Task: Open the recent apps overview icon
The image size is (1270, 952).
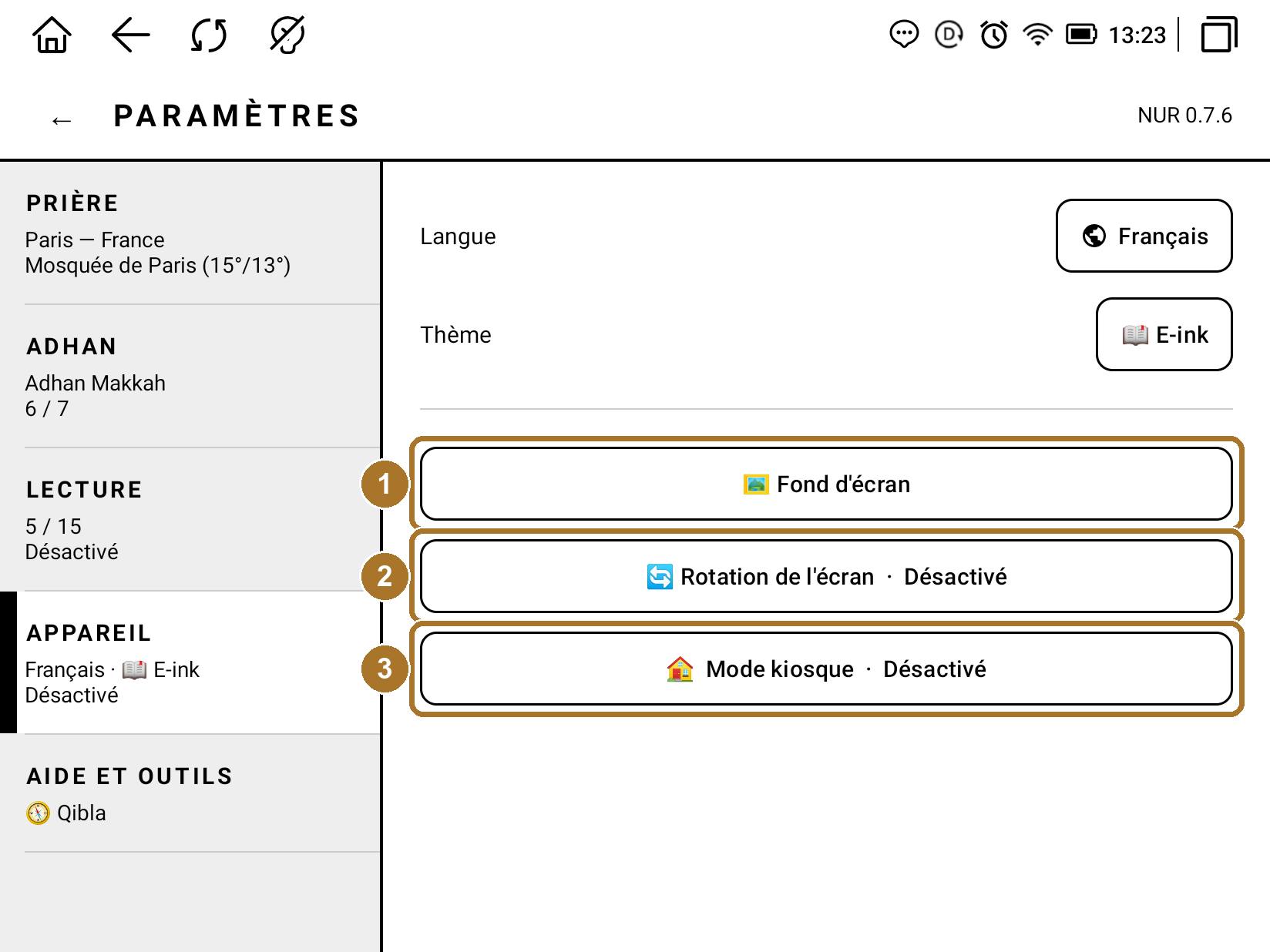Action: point(1219,35)
